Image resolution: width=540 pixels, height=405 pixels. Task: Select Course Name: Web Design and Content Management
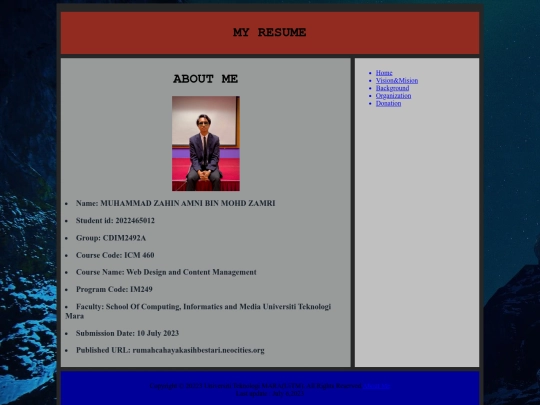[x=166, y=272]
